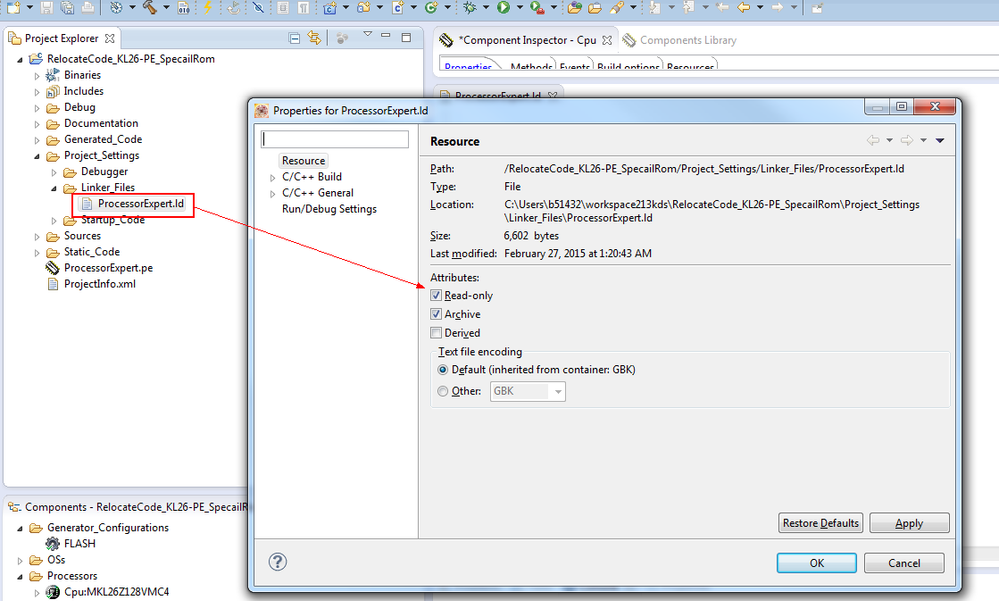Screen dimensions: 999x601
Task: Click the Save All toolbar icon
Action: click(x=67, y=8)
